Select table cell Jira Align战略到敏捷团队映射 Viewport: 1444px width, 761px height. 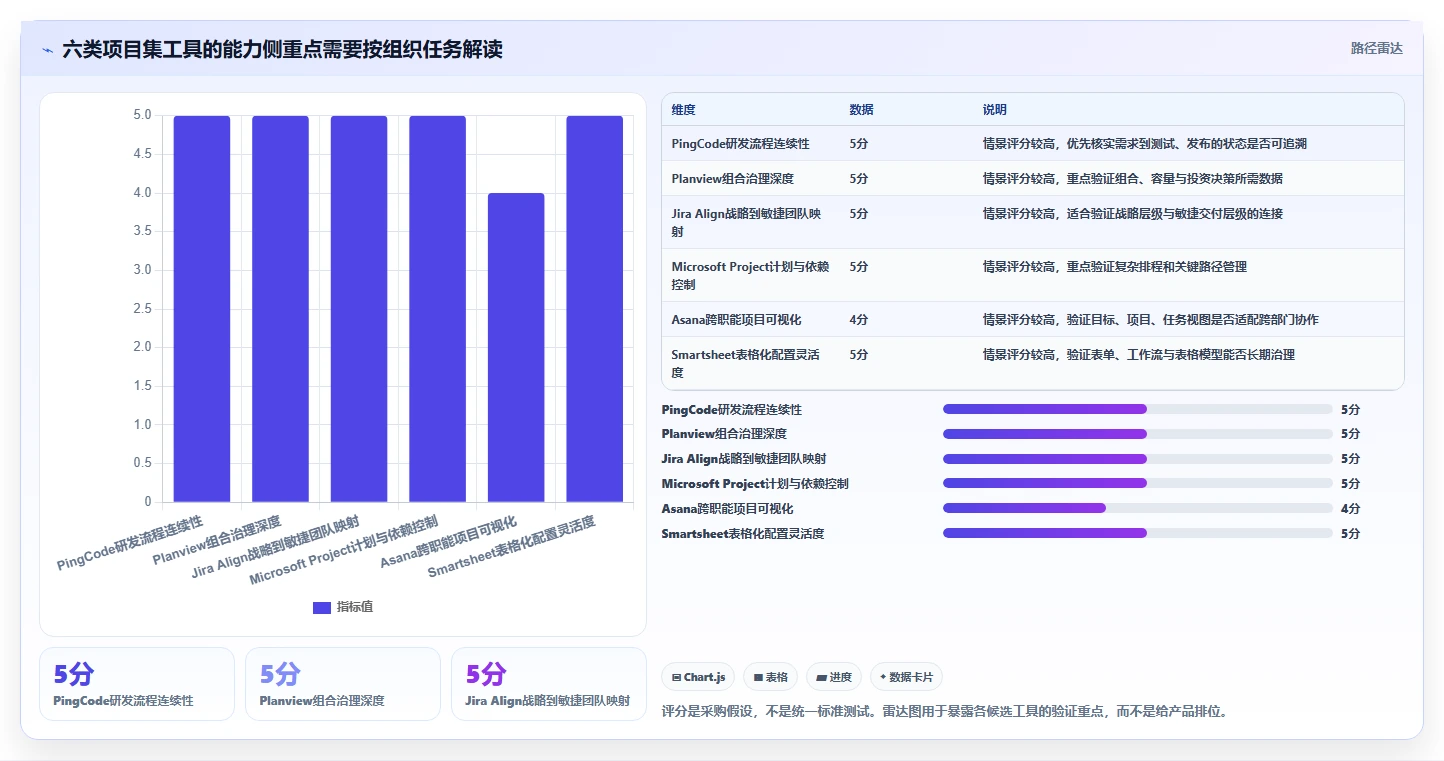point(748,222)
